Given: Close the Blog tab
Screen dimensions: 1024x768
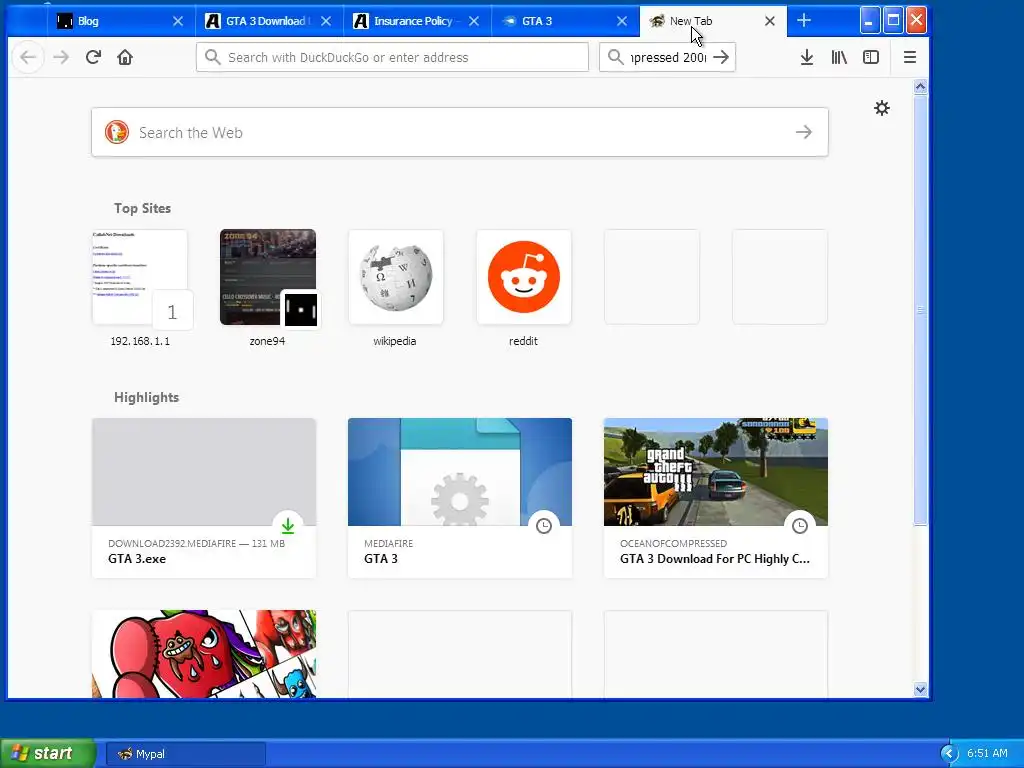Looking at the screenshot, I should coord(178,21).
